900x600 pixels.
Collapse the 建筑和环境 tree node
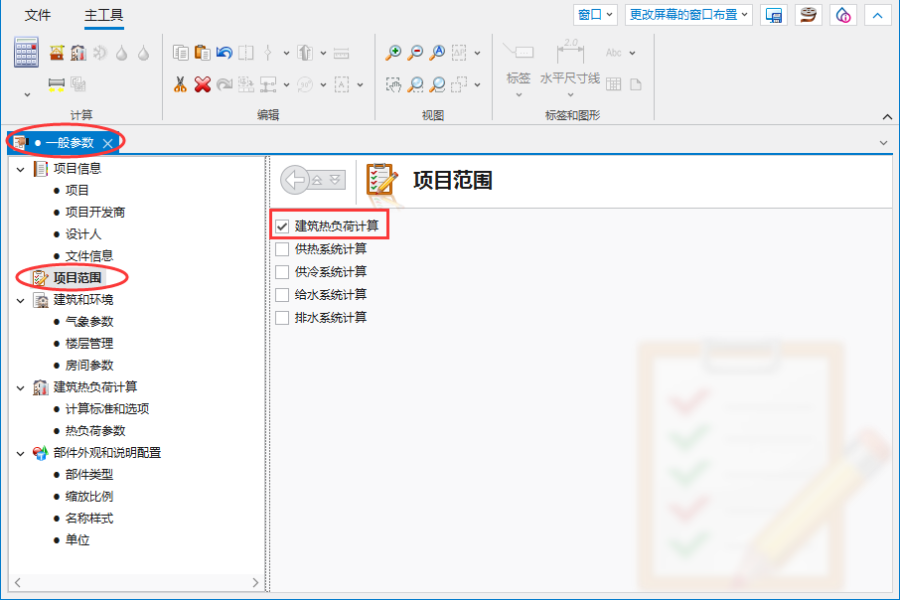(x=21, y=300)
